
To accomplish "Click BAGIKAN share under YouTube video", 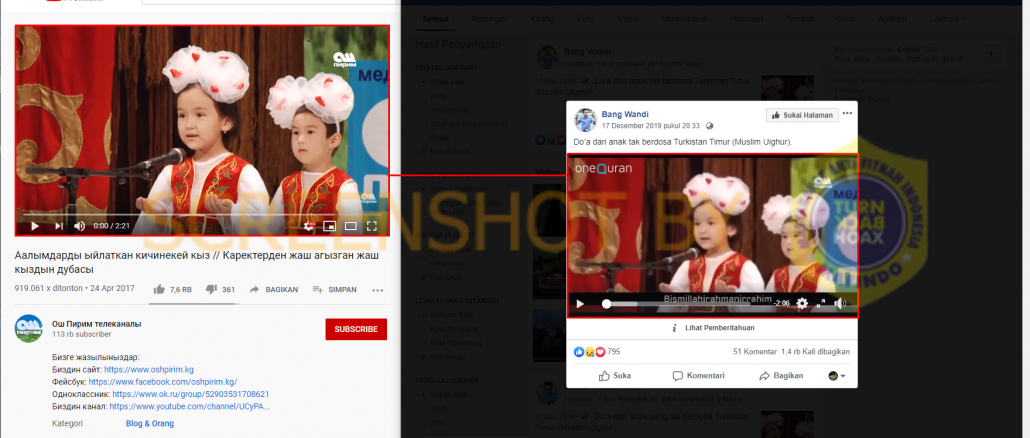I will 274,290.
